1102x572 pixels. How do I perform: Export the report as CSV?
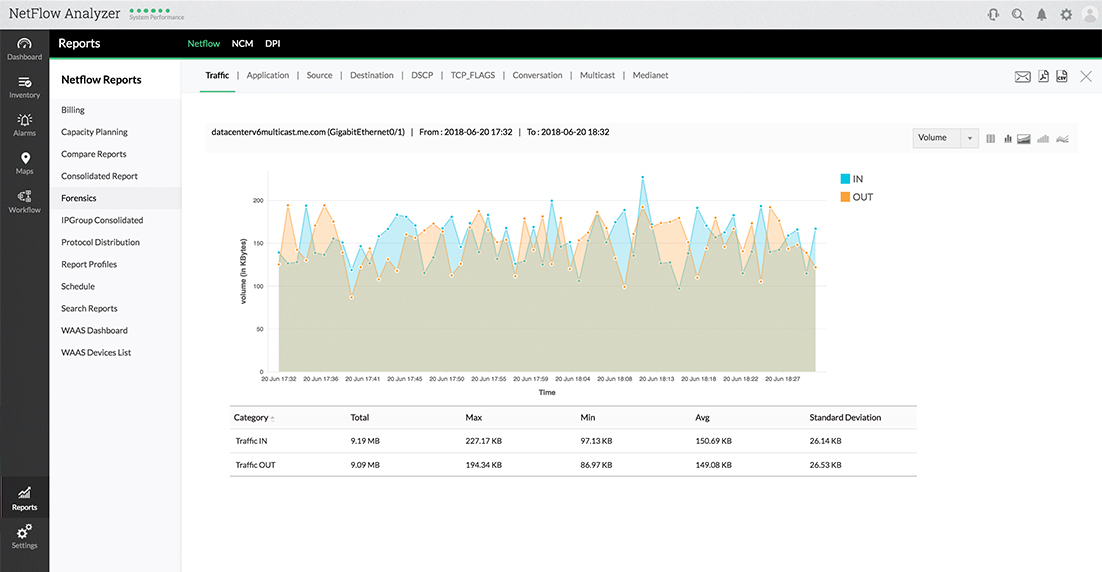1062,77
